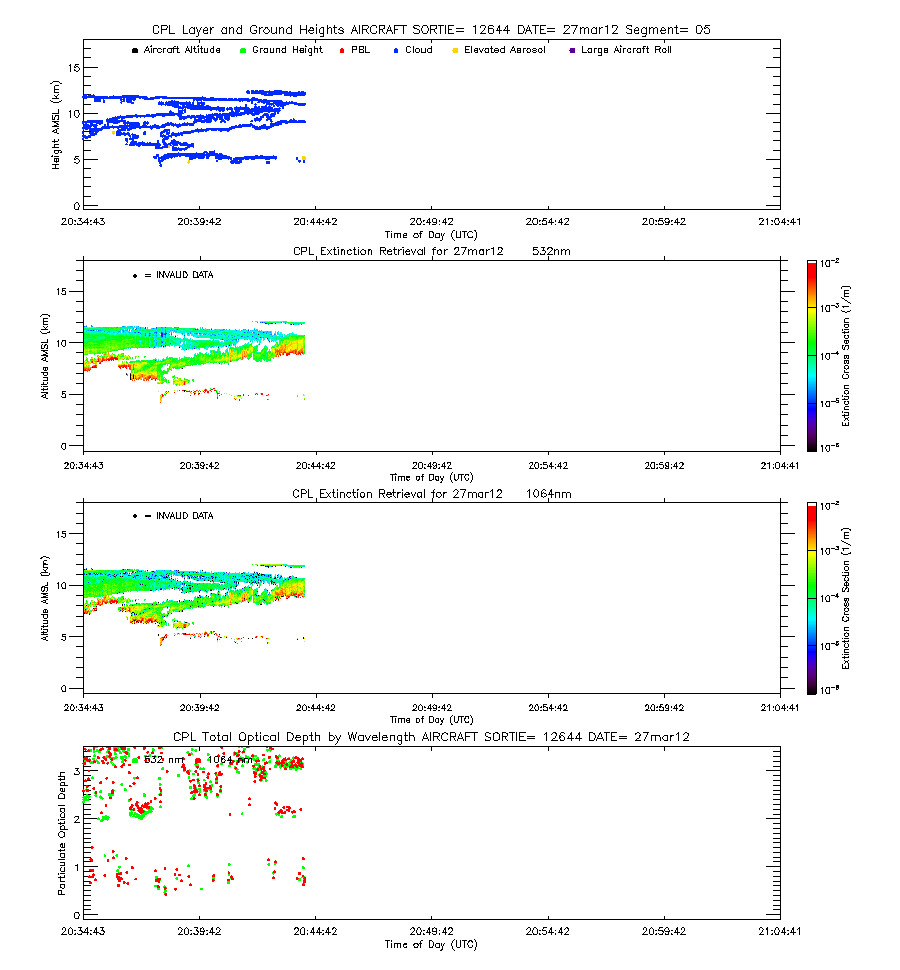Click 'Extinction Cross Section (1/m)' beside 532nm colorbar

coord(846,356)
